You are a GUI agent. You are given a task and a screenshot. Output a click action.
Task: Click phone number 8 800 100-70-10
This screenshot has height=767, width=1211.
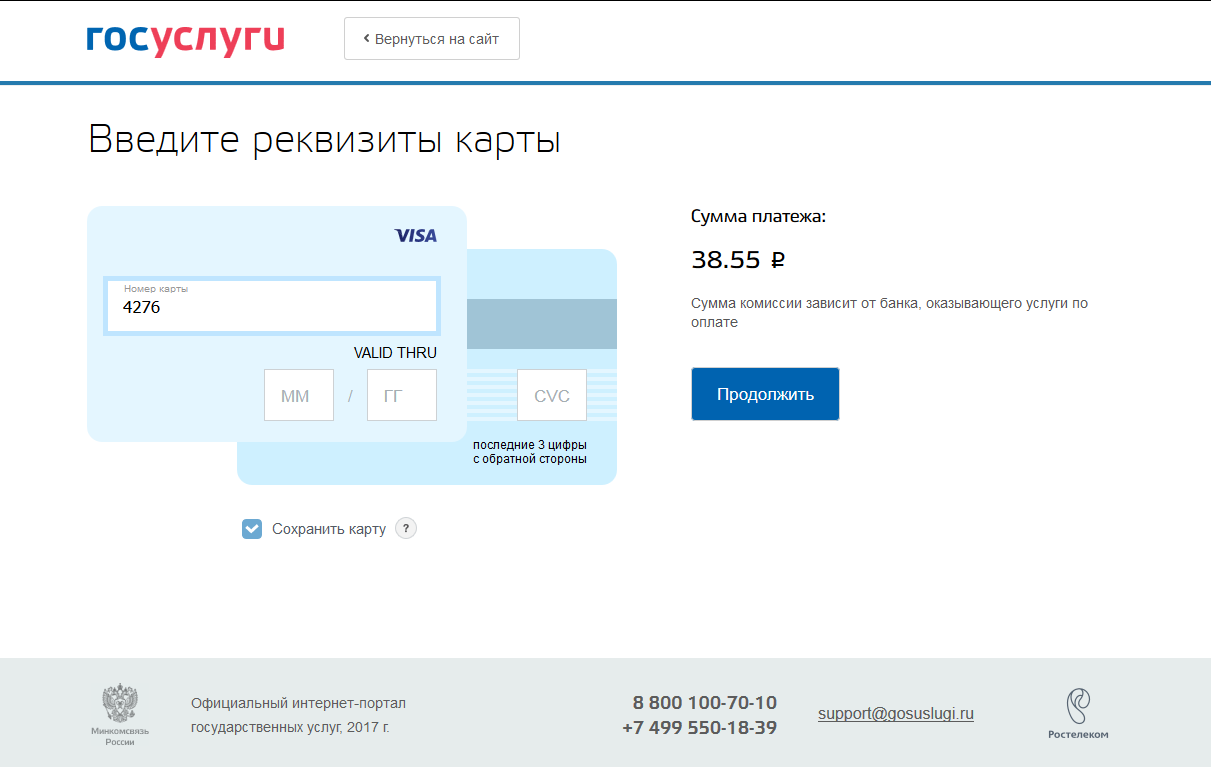pos(704,702)
